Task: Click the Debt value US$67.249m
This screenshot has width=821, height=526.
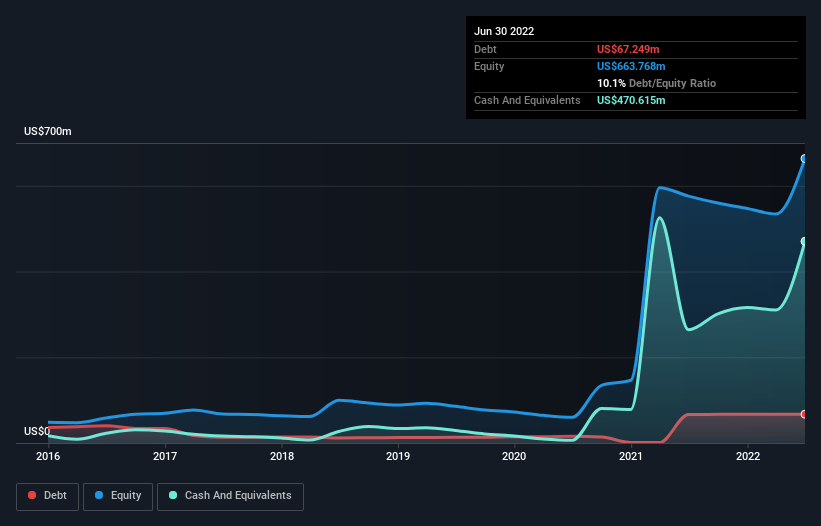Action: pos(628,49)
